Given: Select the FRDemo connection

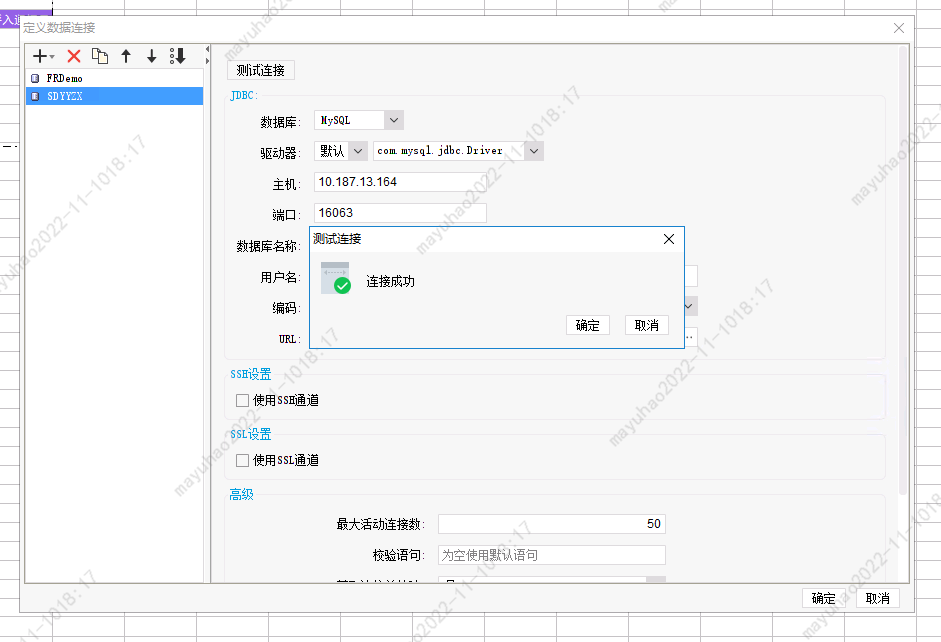Looking at the screenshot, I should [x=115, y=78].
